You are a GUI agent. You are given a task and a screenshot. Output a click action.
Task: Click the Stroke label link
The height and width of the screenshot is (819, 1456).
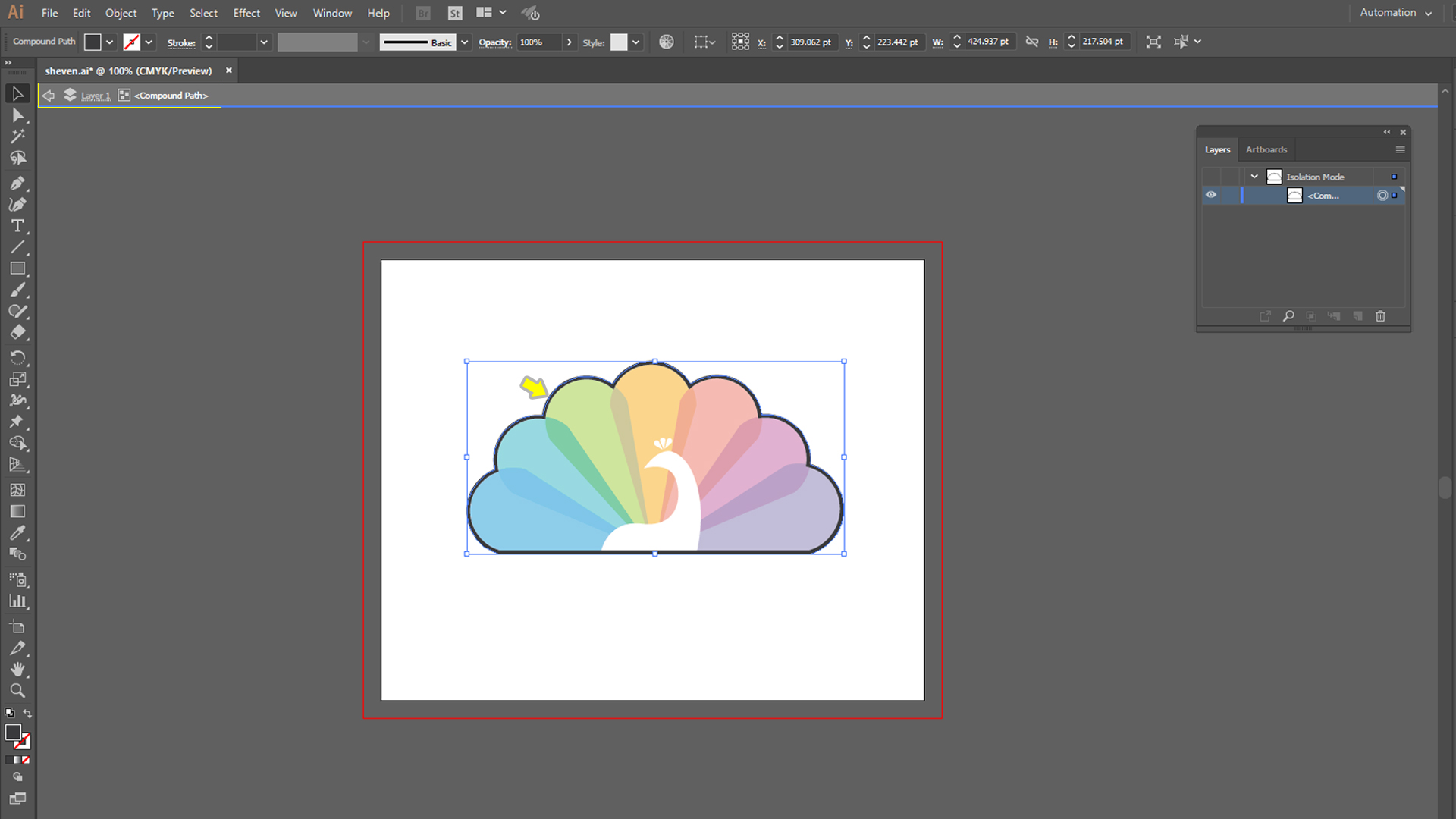181,43
